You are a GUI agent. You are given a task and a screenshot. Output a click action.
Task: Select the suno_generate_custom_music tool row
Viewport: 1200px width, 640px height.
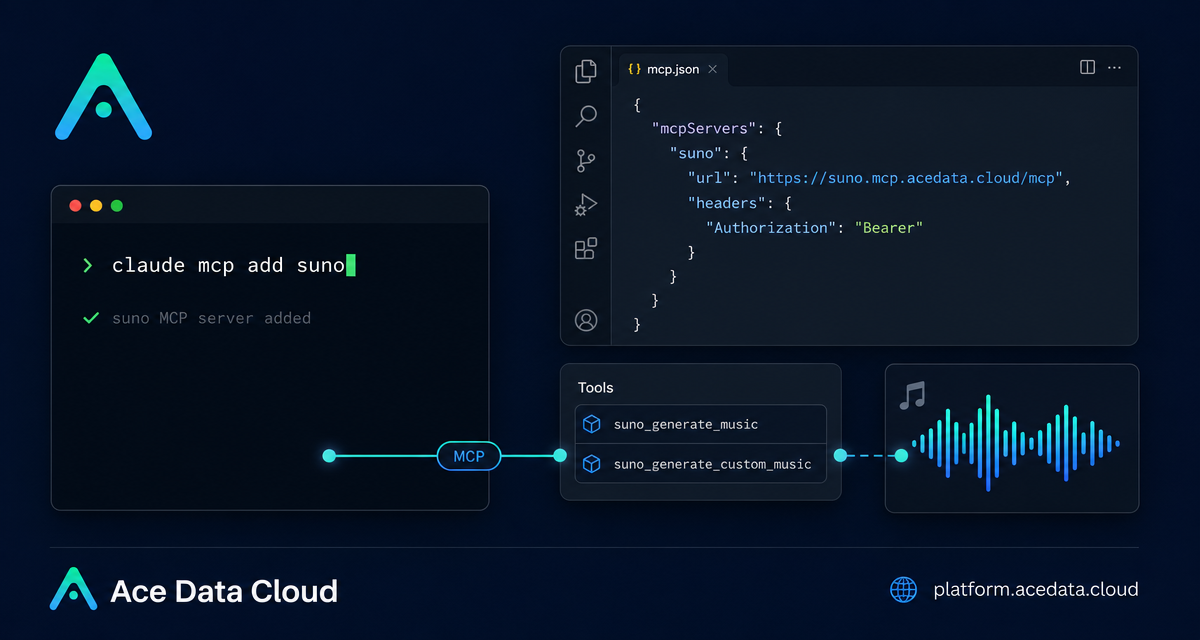tap(701, 463)
